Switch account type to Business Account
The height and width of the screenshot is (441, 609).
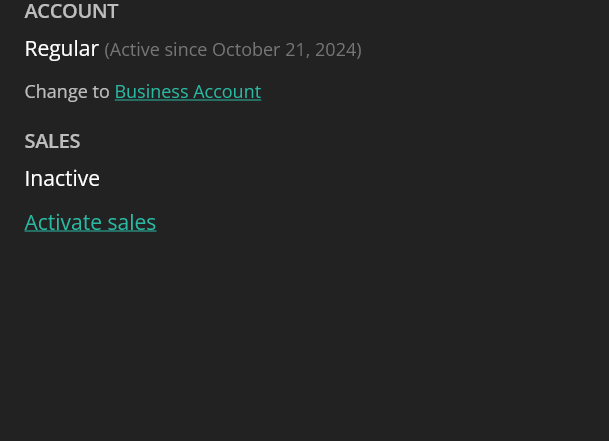(187, 91)
